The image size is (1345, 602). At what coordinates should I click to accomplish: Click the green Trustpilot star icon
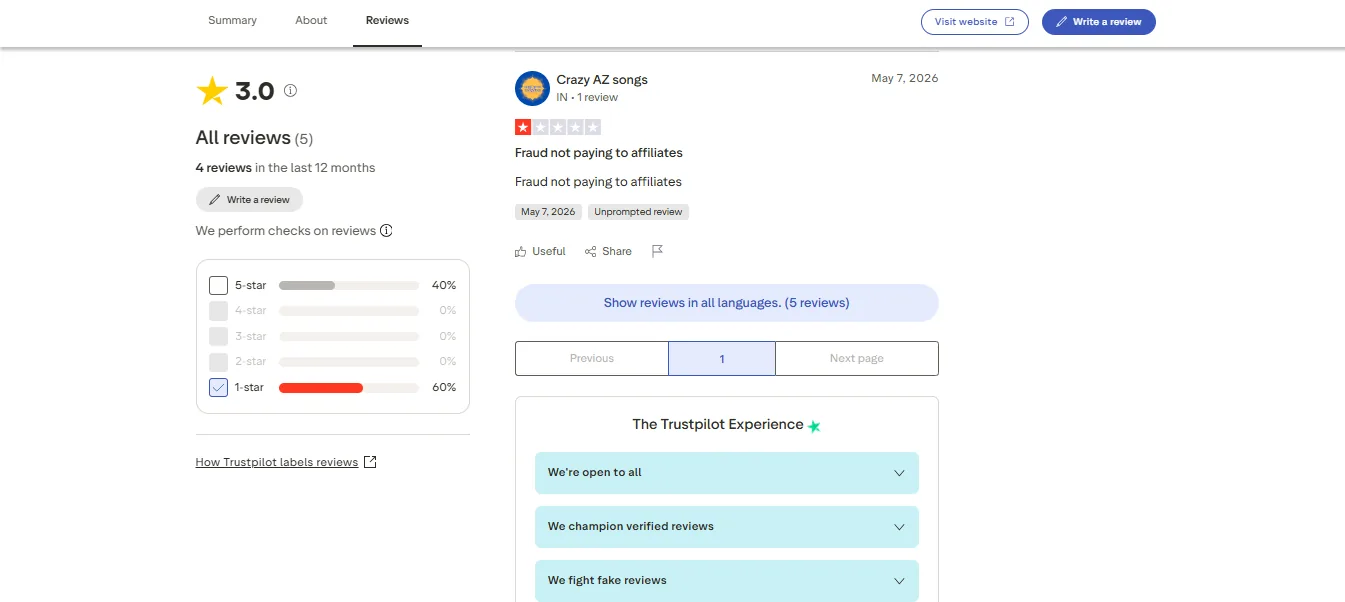coord(814,426)
